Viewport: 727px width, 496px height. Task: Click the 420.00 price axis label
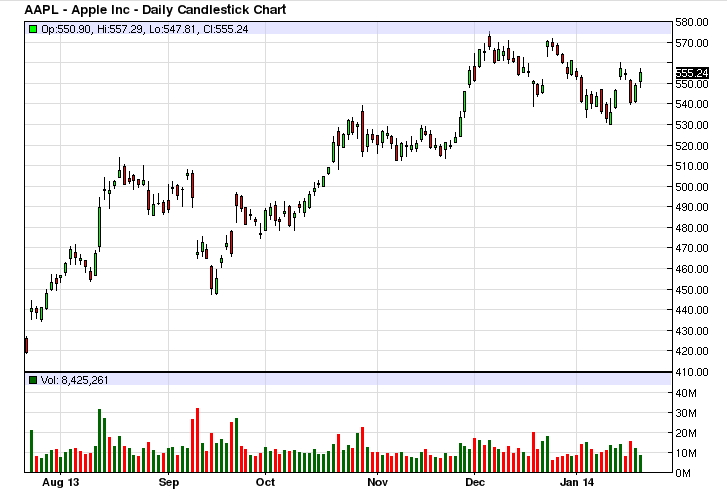point(692,351)
